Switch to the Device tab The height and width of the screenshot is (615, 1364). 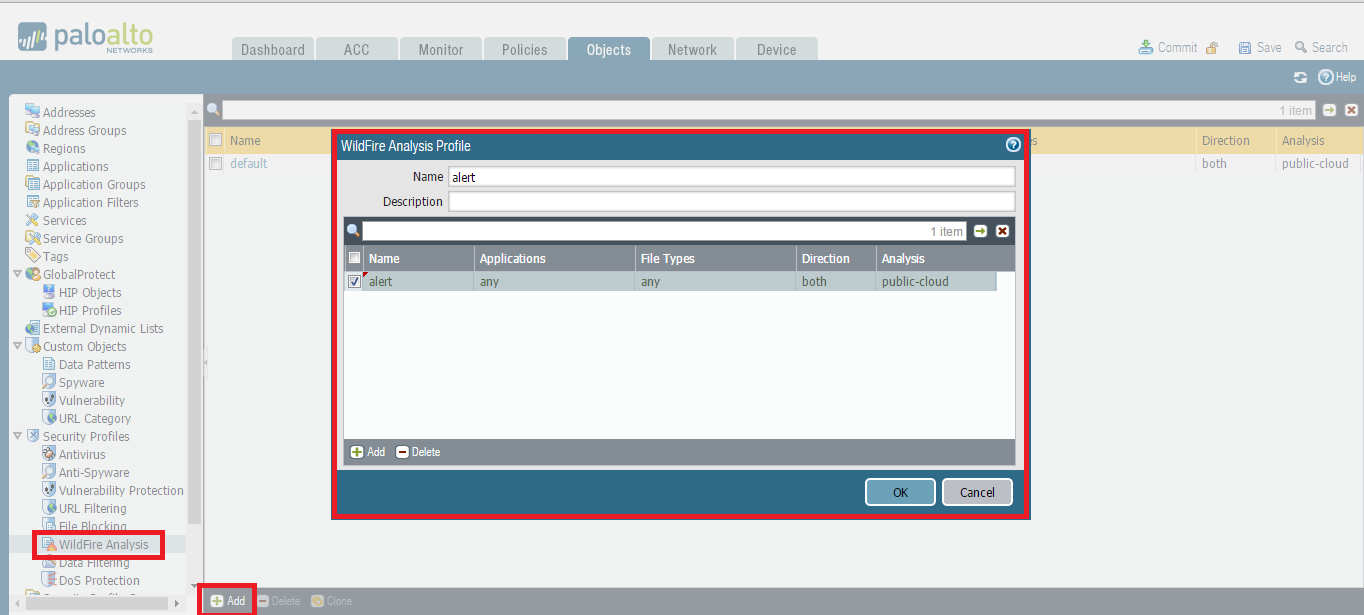[x=777, y=49]
